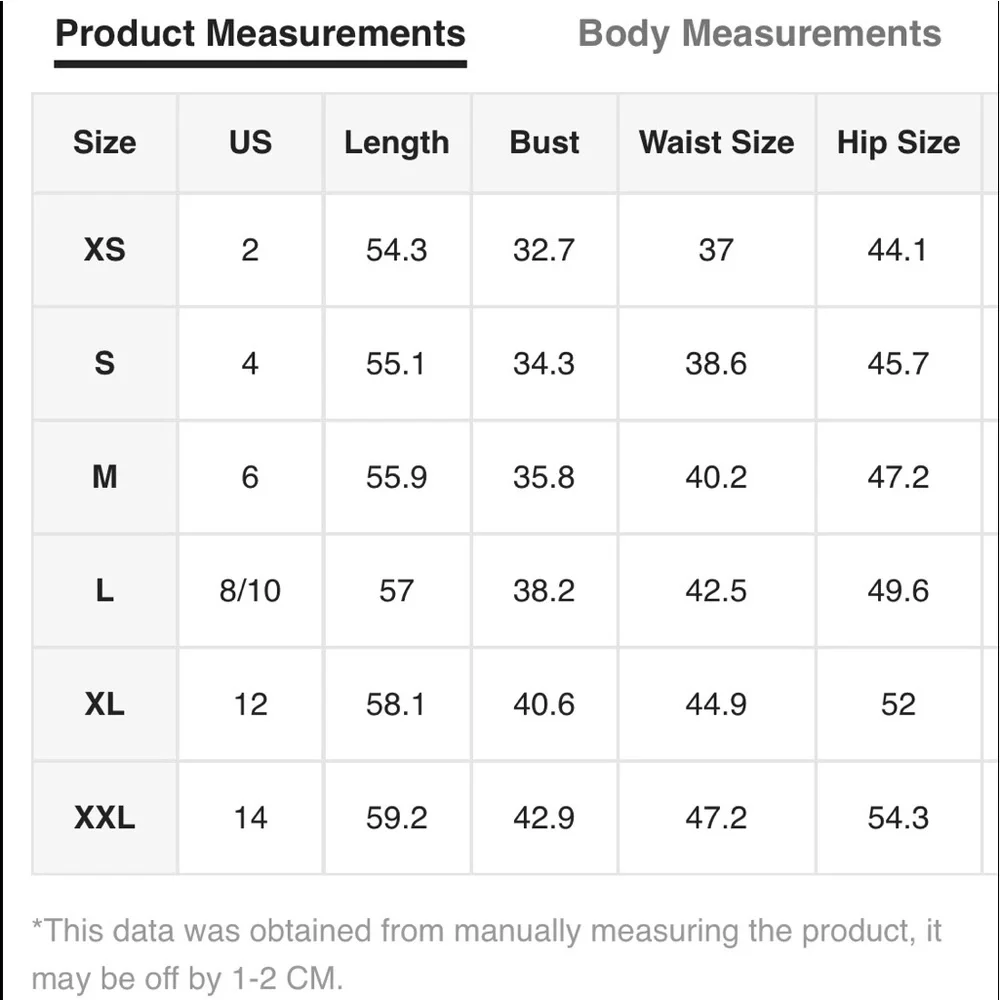Open the Body Measurements tab
1000x1000 pixels.
click(759, 34)
